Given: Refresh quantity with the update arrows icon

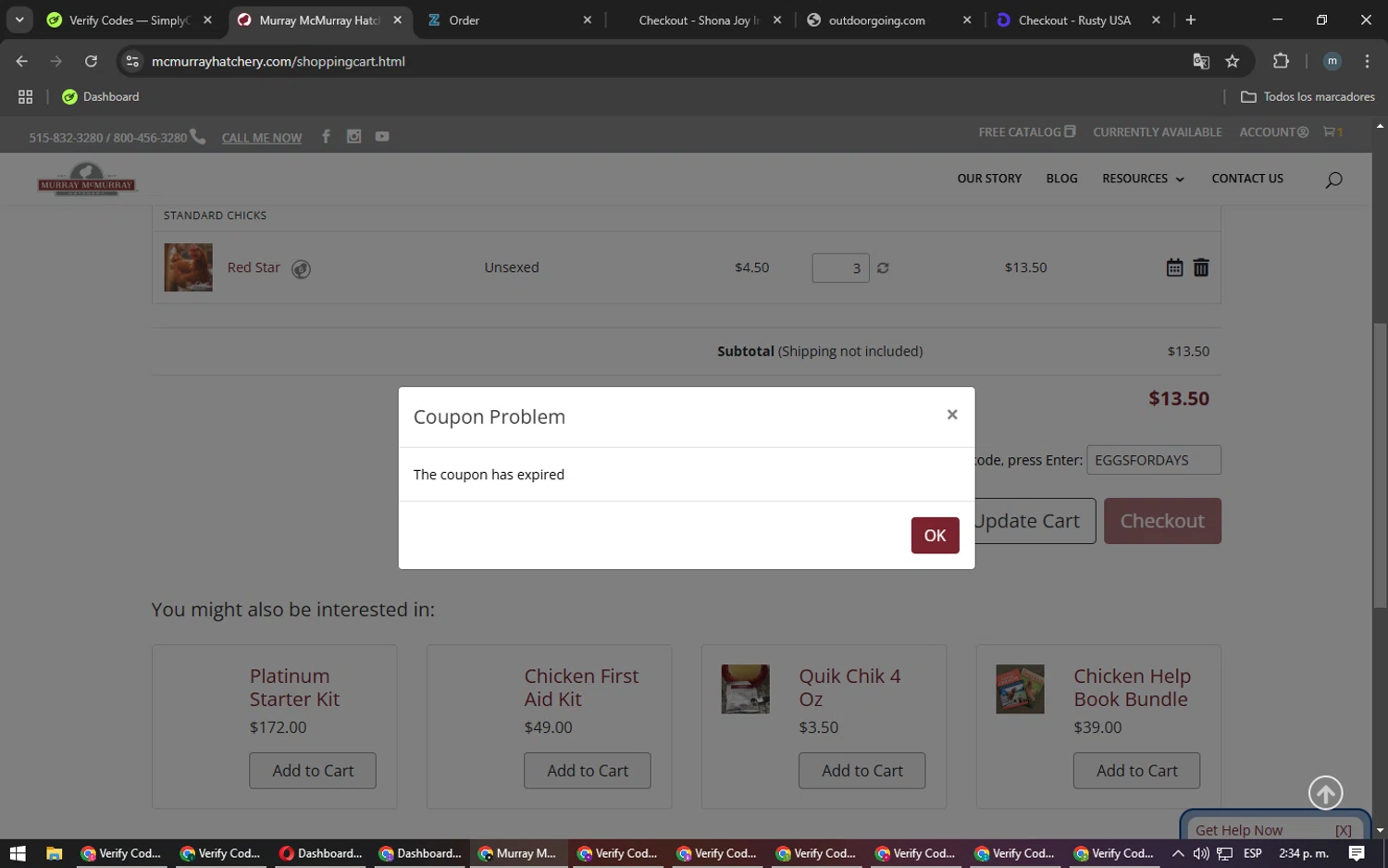Looking at the screenshot, I should pos(883,267).
